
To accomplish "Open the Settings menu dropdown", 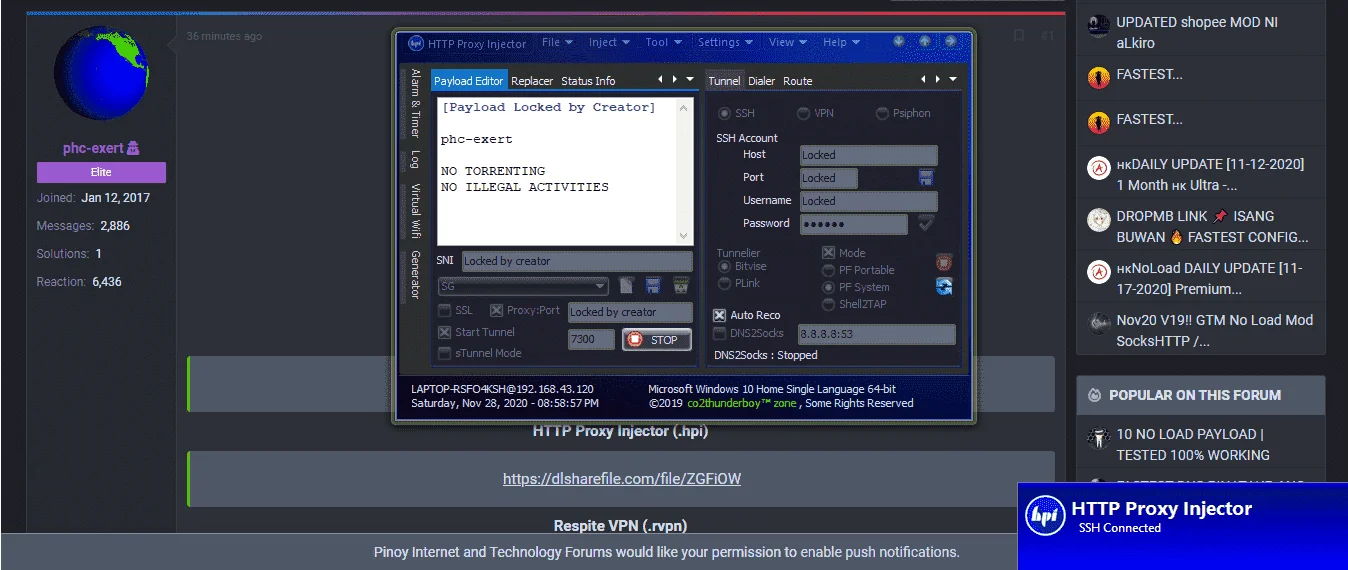I will (x=725, y=42).
